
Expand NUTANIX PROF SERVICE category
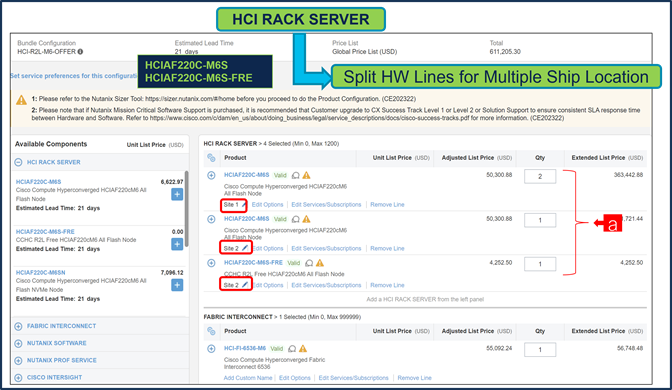pos(18,360)
